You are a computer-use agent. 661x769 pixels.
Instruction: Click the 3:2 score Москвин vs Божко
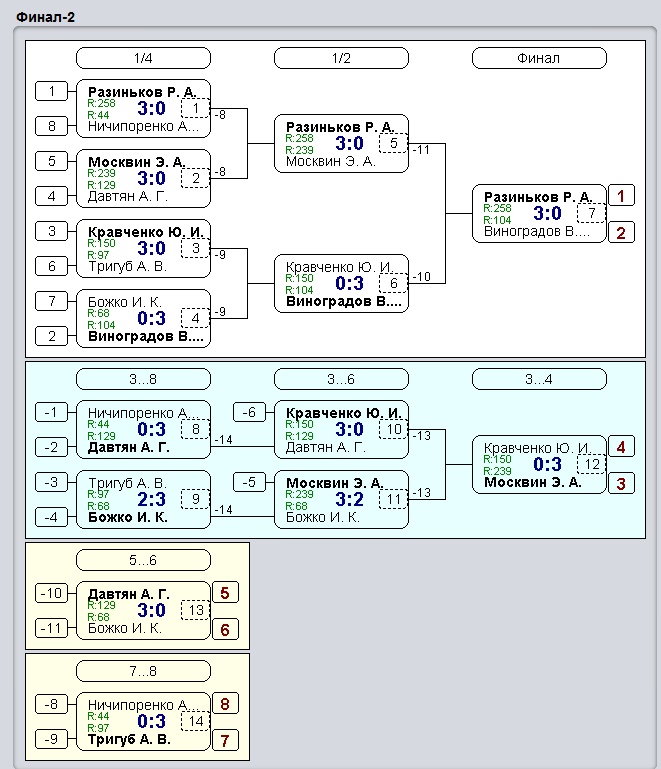(x=350, y=499)
